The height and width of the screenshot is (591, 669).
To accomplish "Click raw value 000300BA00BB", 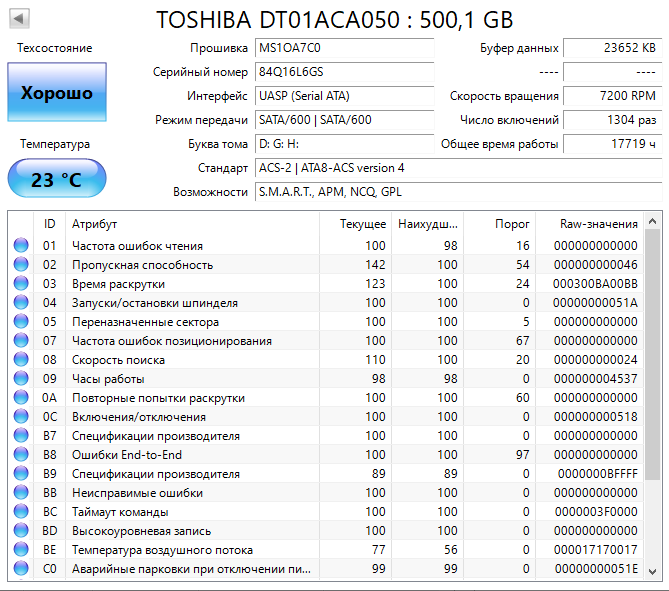I will point(595,283).
